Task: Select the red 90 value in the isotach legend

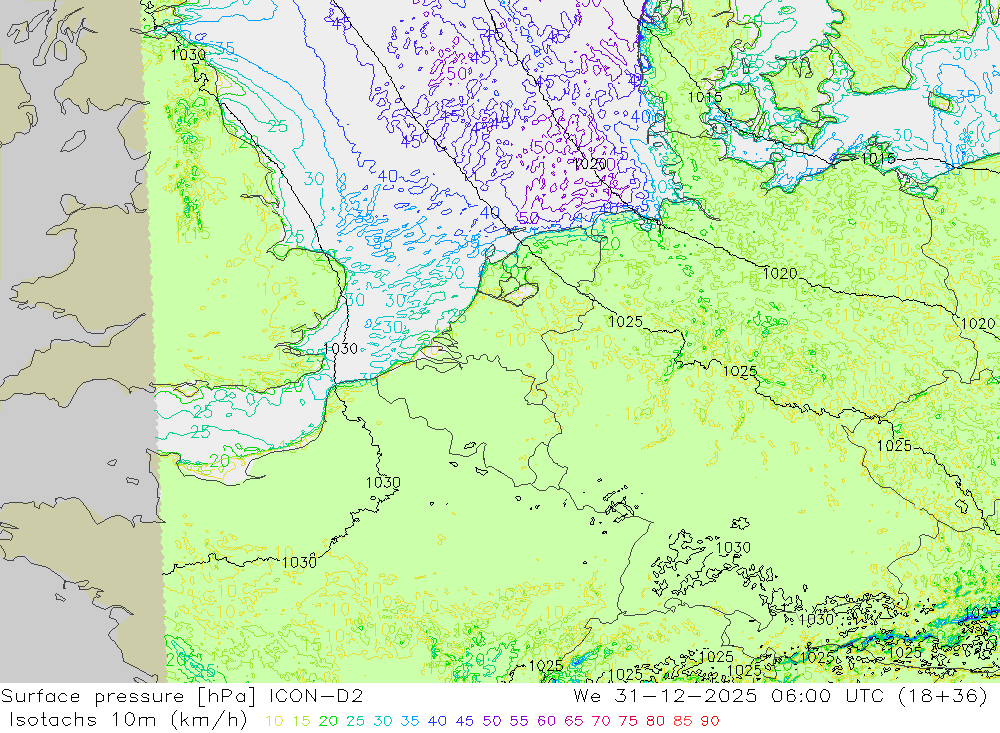Action: coord(710,721)
